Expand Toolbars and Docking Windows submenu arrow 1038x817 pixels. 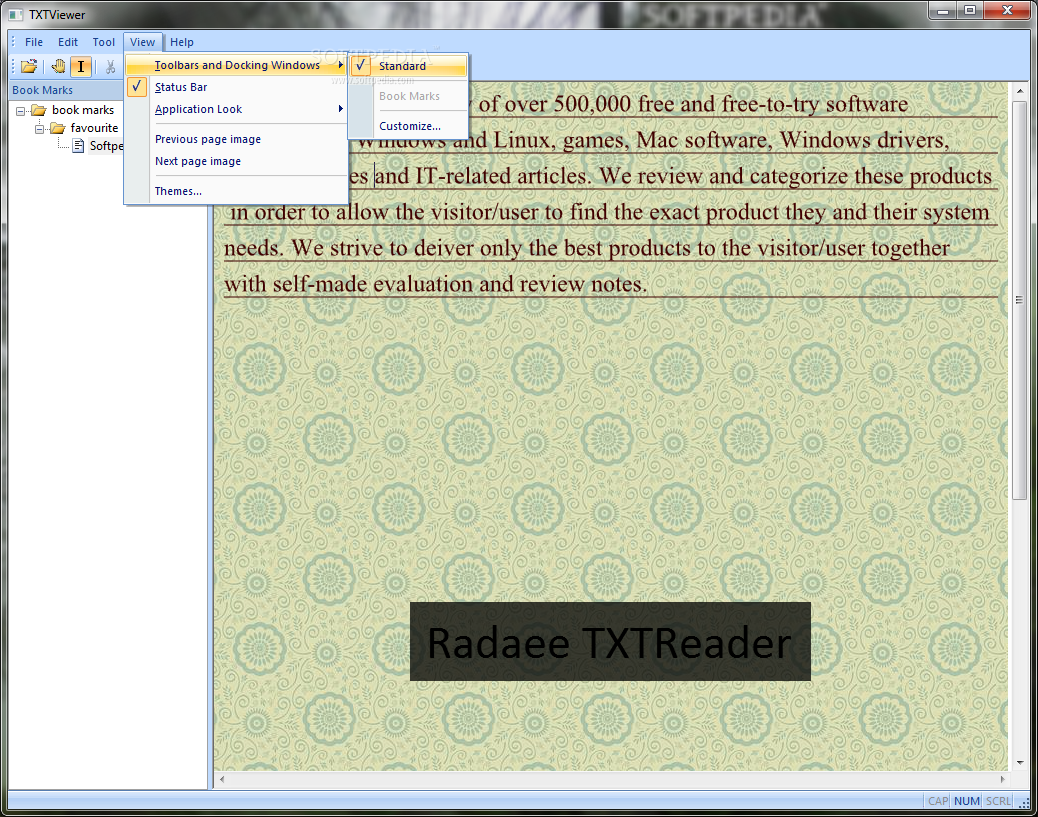click(340, 65)
